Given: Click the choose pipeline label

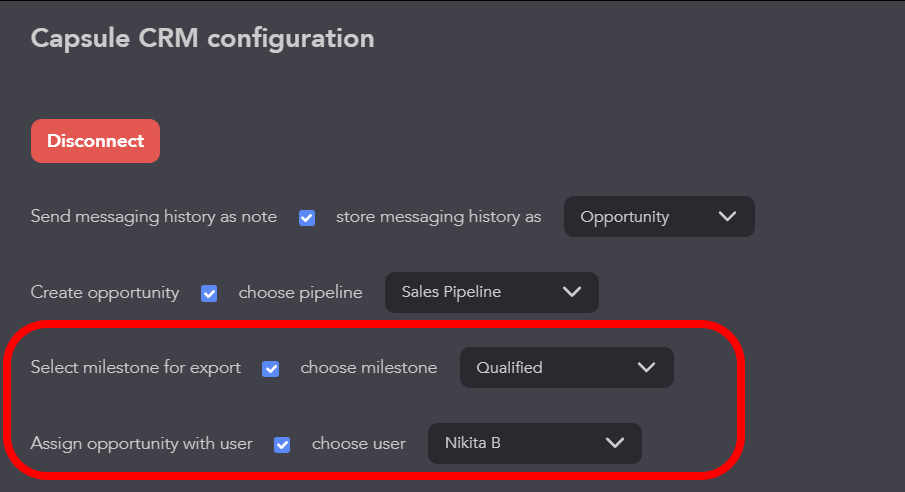Looking at the screenshot, I should pyautogui.click(x=300, y=293).
